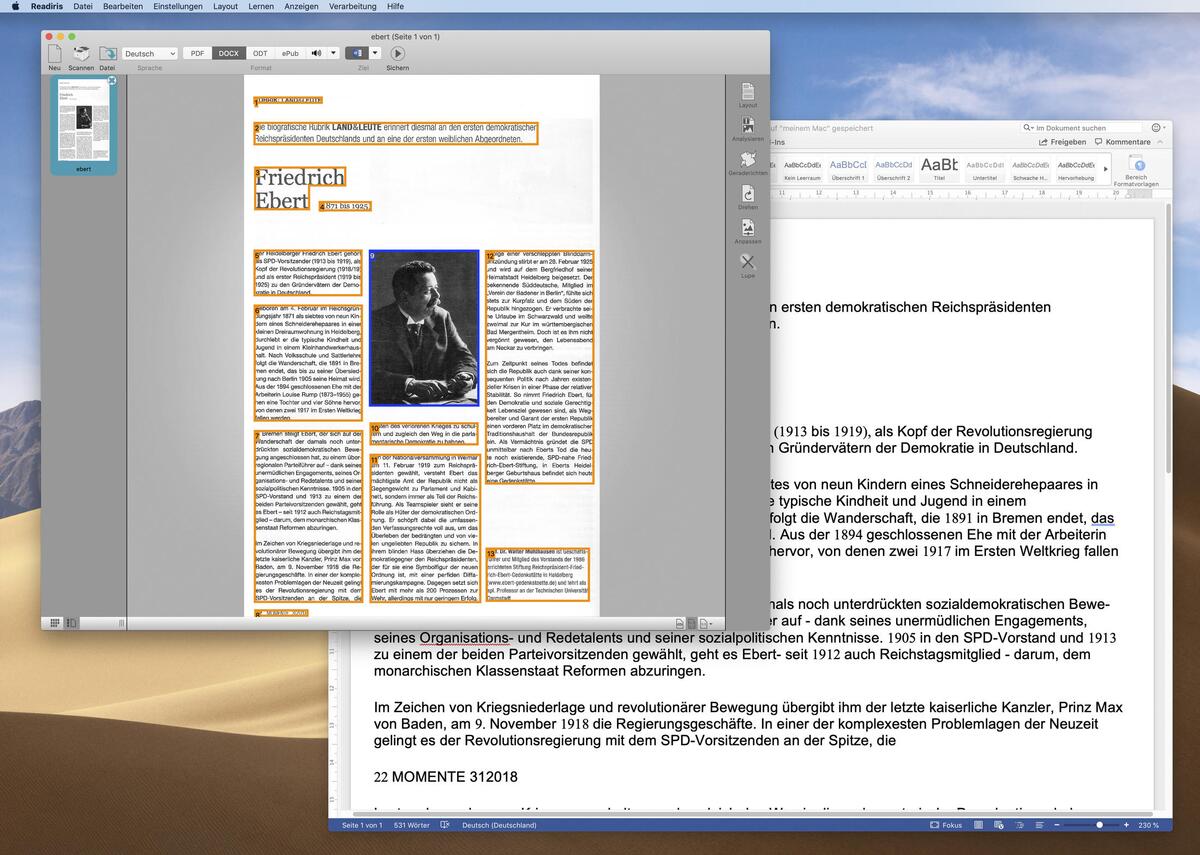The width and height of the screenshot is (1200, 855).
Task: Select the Analysieren tool
Action: click(747, 125)
